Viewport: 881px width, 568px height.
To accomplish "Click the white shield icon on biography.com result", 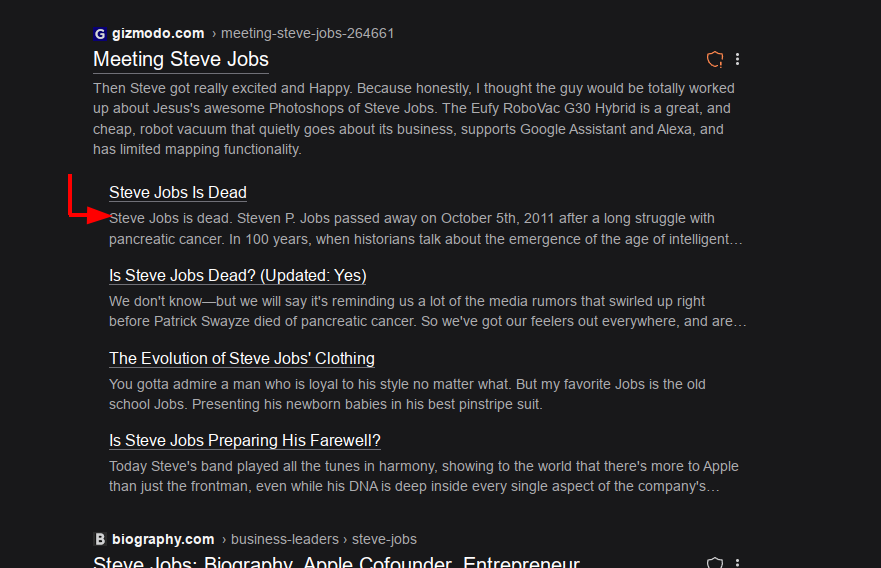I will coord(714,563).
